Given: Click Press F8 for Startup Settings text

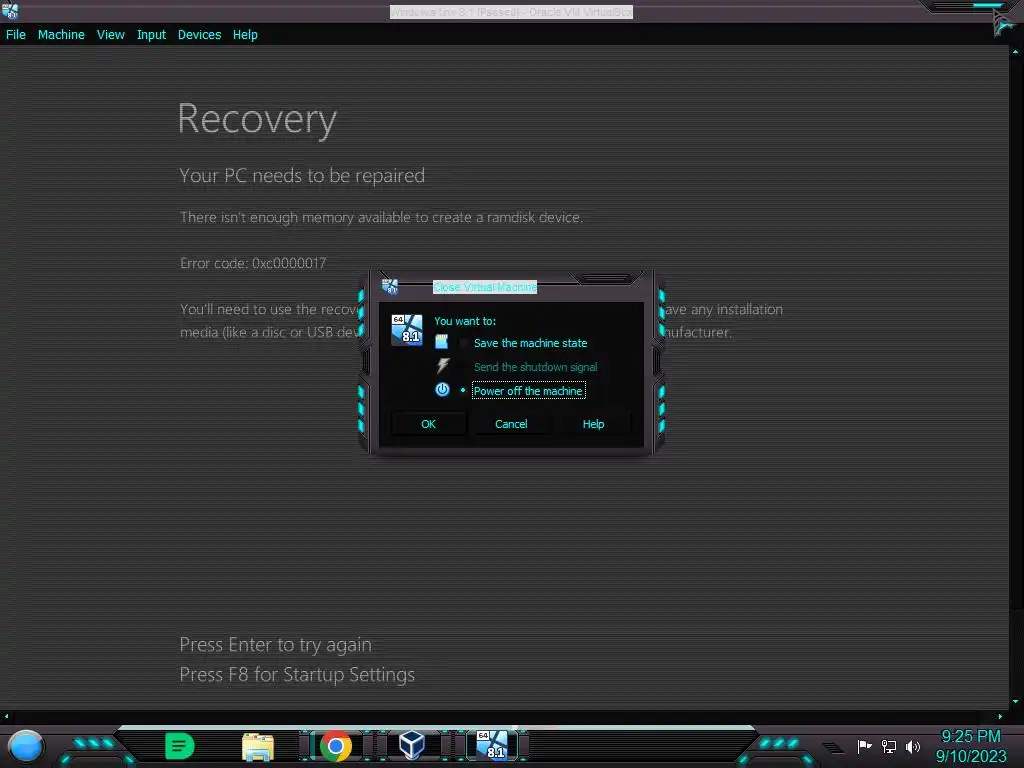Looking at the screenshot, I should point(297,675).
